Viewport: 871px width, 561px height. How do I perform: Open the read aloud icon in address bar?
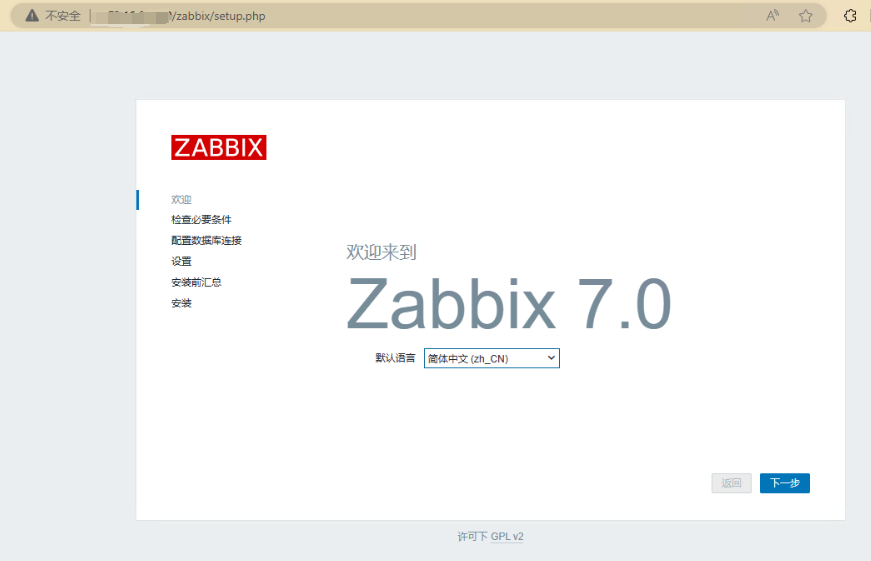[772, 16]
